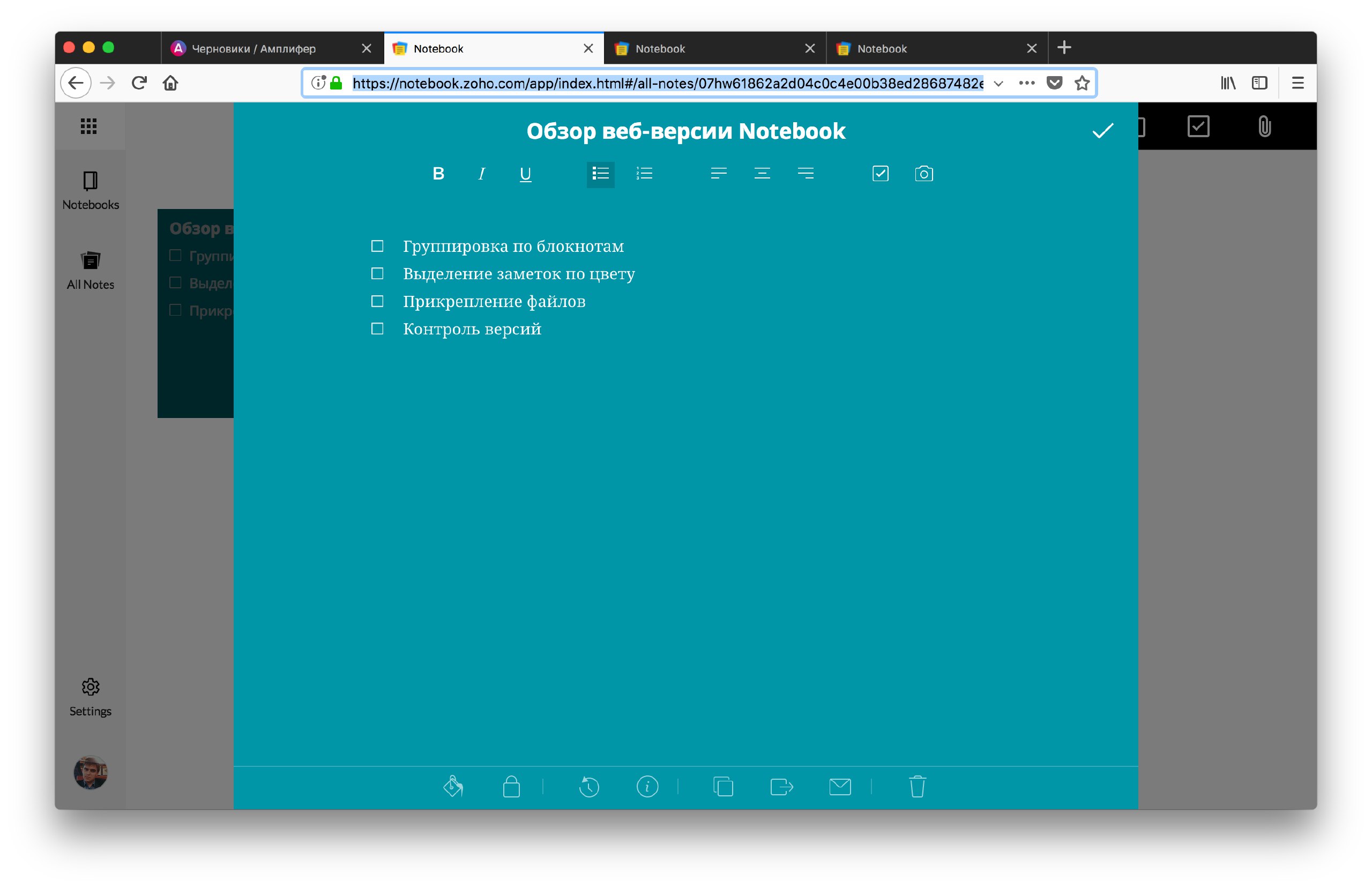1372x888 pixels.
Task: Delete the note with the trash icon
Action: (x=917, y=787)
